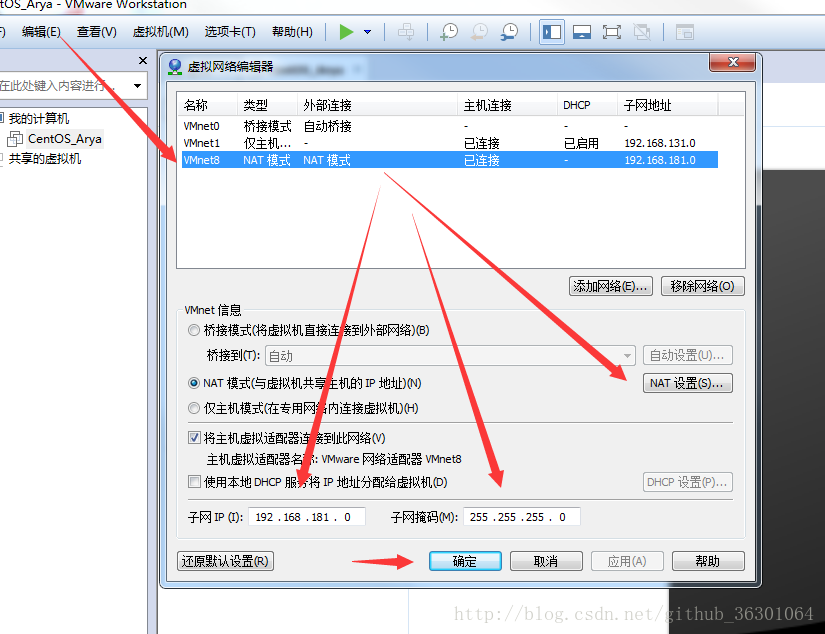This screenshot has width=825, height=634.
Task: Click the green power-on play icon
Action: tap(346, 32)
